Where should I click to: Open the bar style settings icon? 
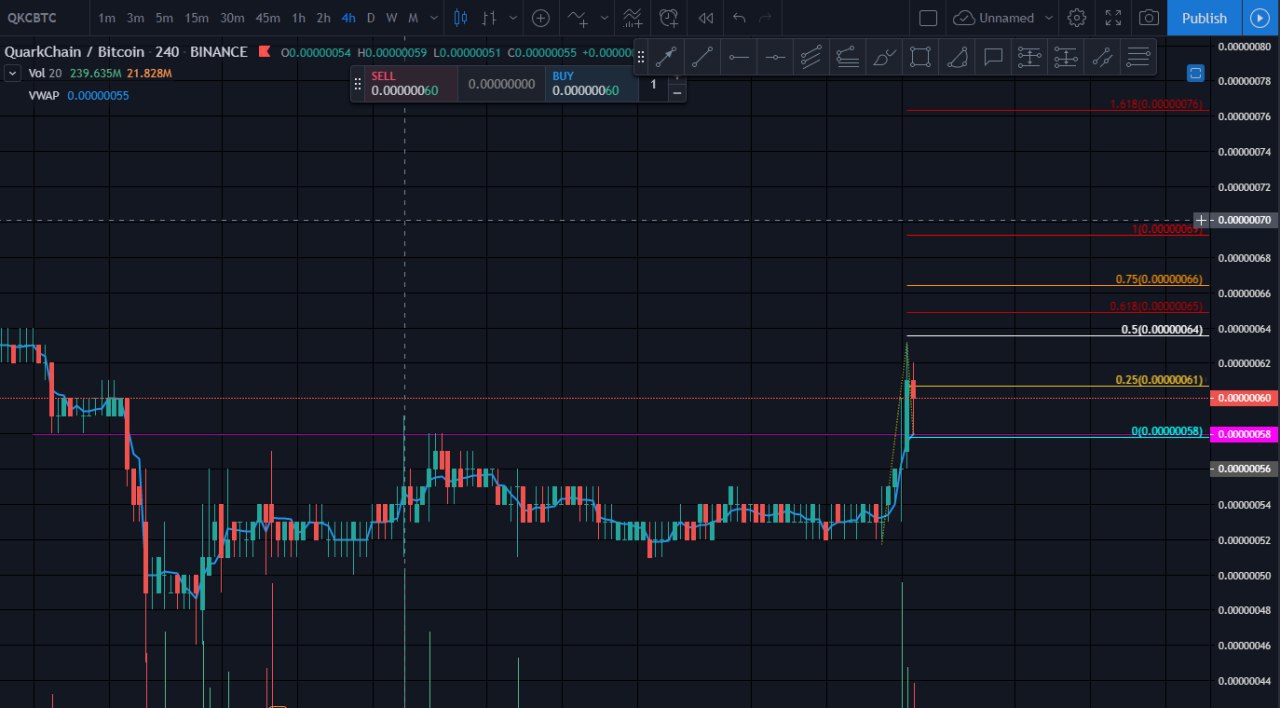489,18
